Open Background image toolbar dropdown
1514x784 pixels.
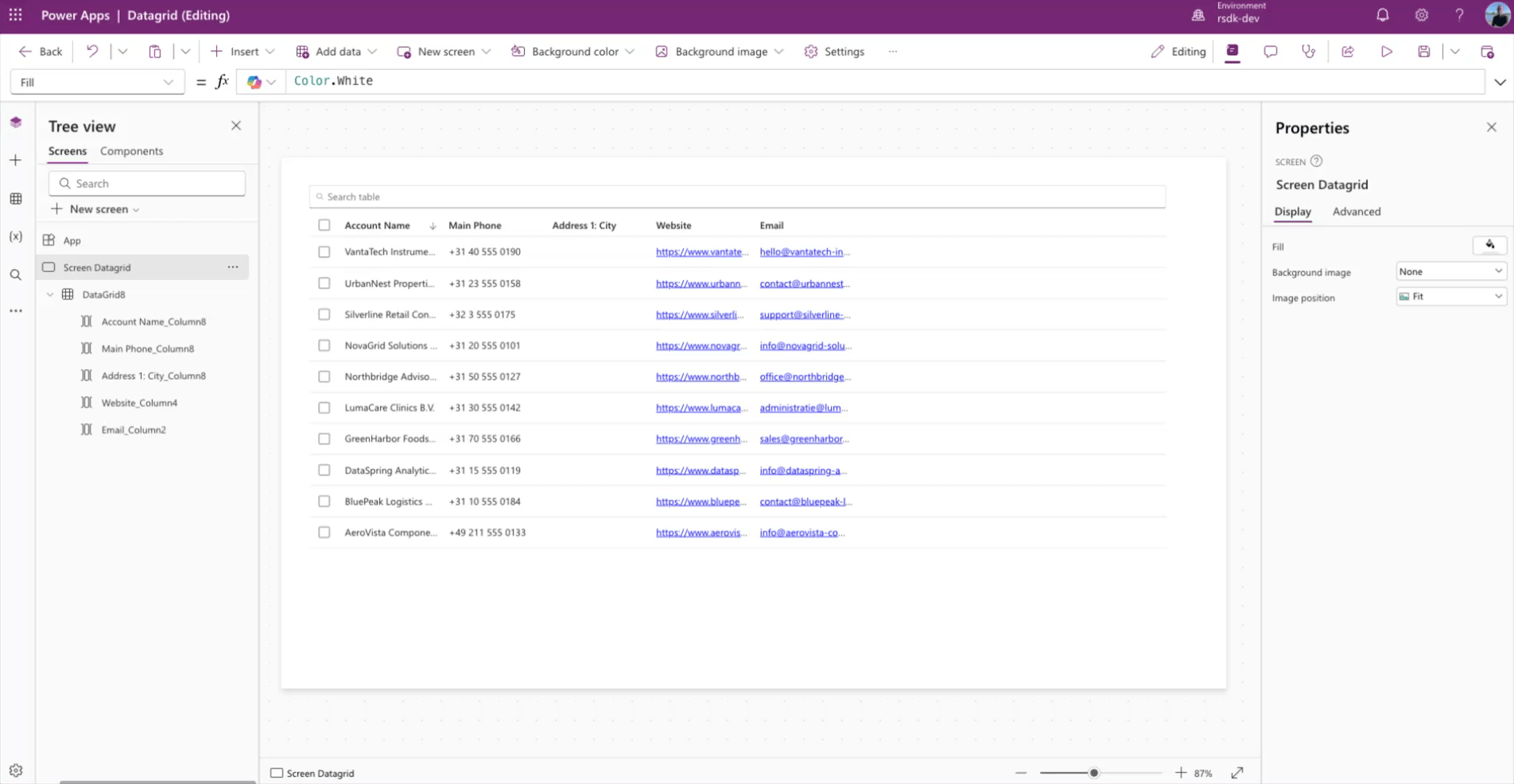779,52
